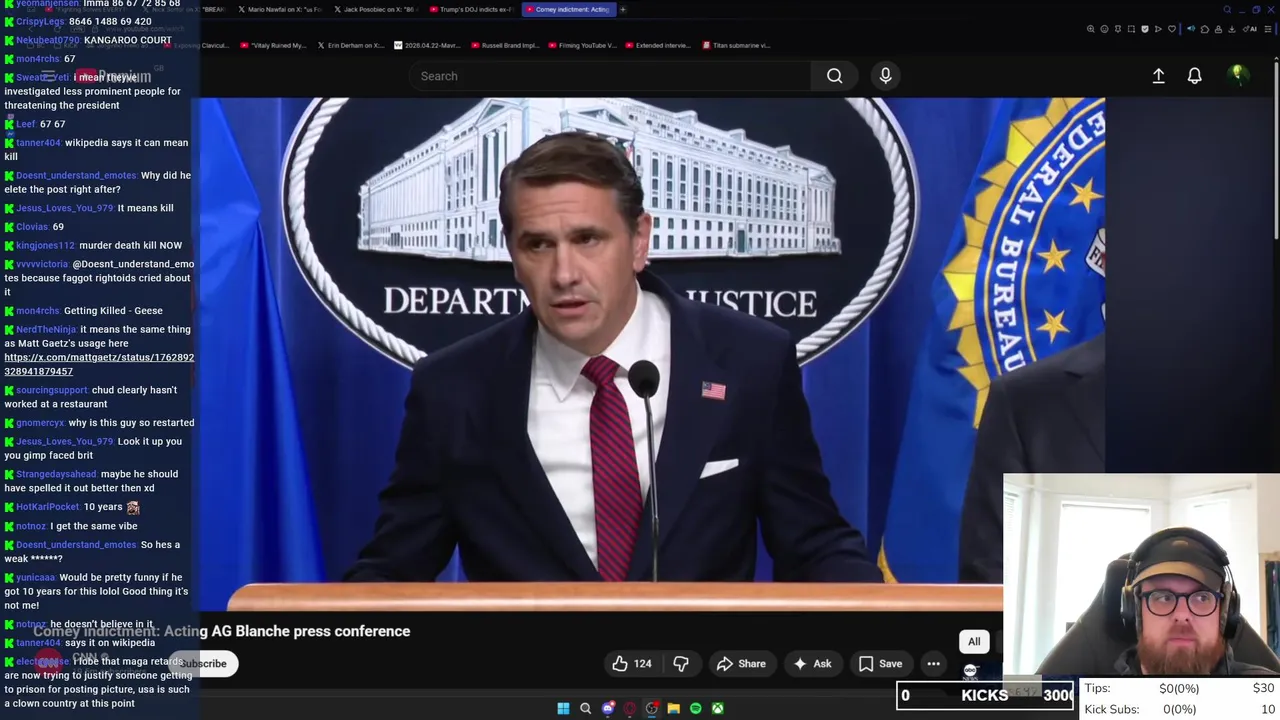Select the Comey indictment: Acting tab

coord(569,9)
